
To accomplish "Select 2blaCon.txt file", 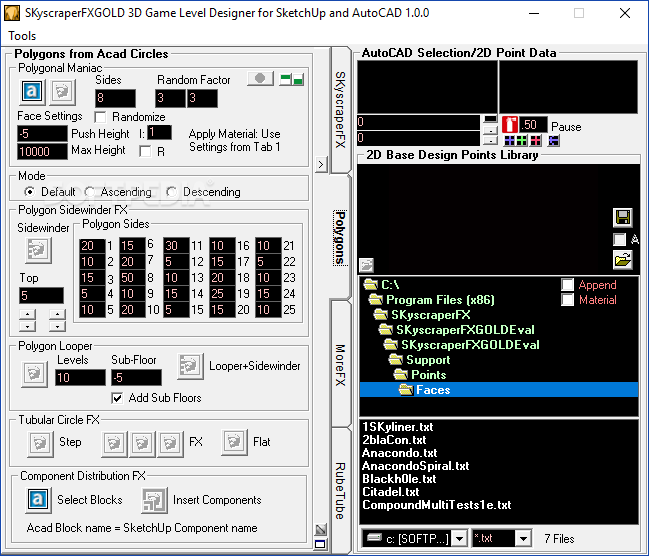I will [394, 440].
